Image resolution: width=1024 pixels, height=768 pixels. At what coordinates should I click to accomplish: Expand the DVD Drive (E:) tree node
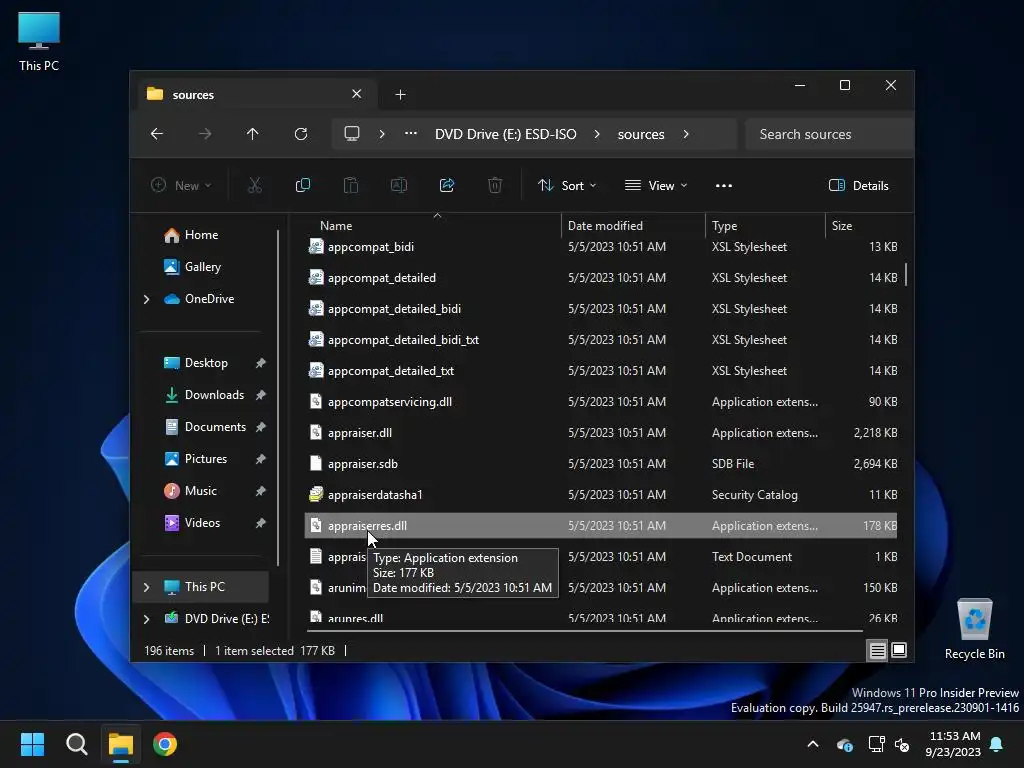coord(146,619)
